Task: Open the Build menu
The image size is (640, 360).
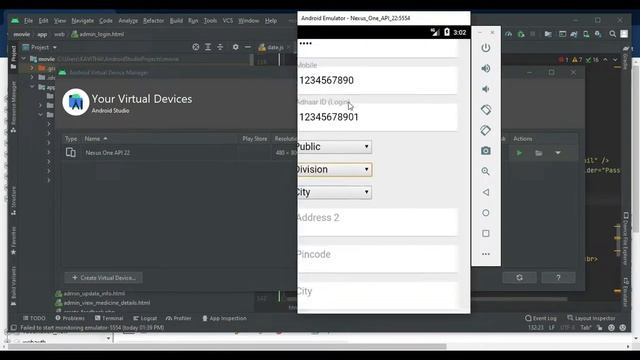Action: [176, 20]
